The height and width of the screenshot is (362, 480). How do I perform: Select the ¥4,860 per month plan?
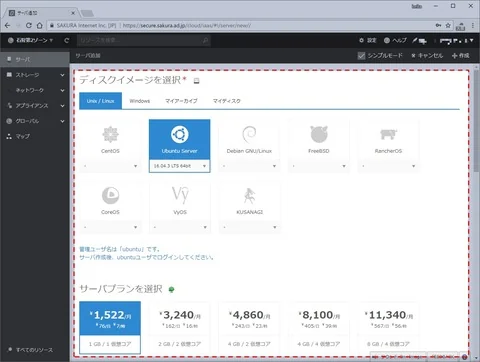pyautogui.click(x=249, y=328)
